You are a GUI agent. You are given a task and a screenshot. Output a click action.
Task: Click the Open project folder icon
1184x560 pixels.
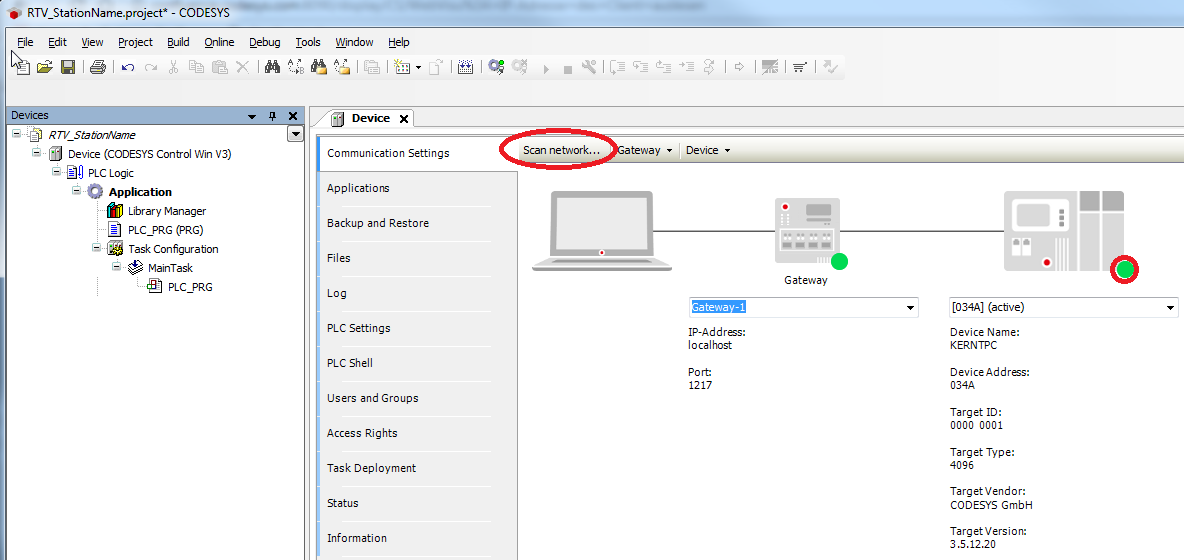pos(44,67)
